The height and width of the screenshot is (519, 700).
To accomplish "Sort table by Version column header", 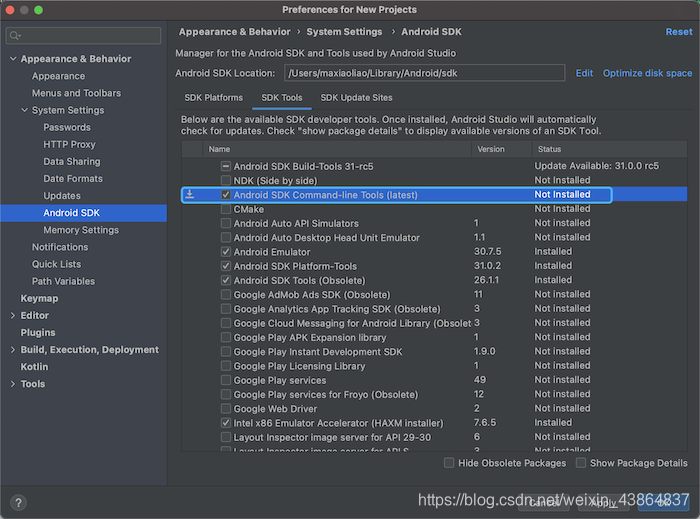I will [x=502, y=149].
